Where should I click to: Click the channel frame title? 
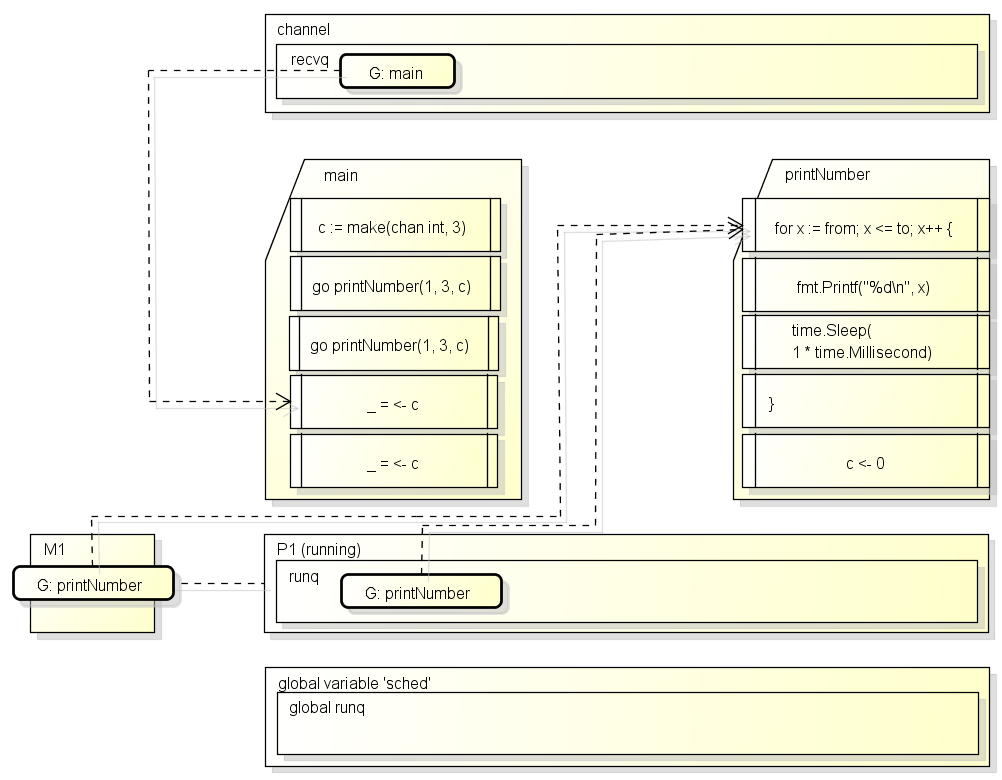click(304, 29)
